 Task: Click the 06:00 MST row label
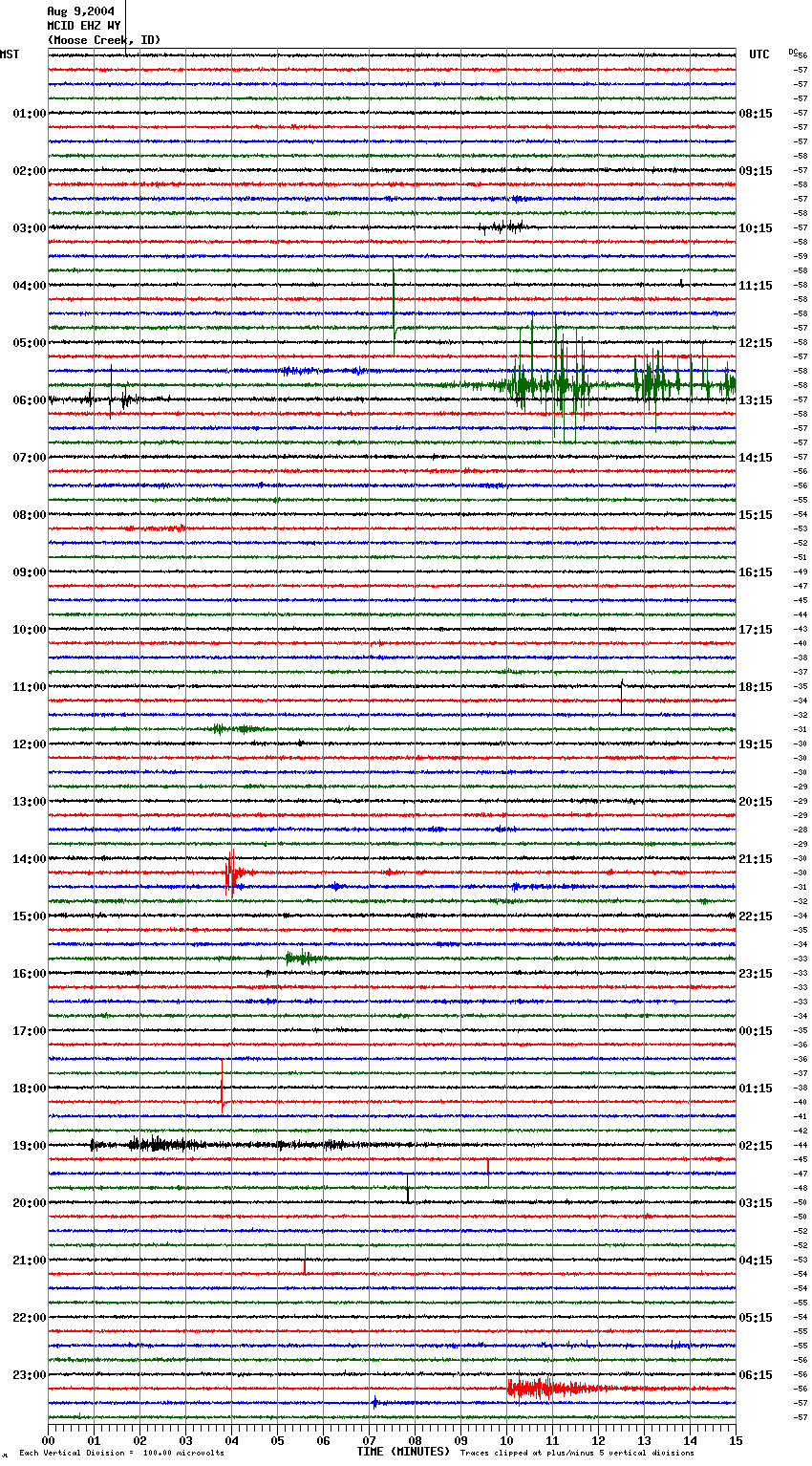click(x=29, y=400)
